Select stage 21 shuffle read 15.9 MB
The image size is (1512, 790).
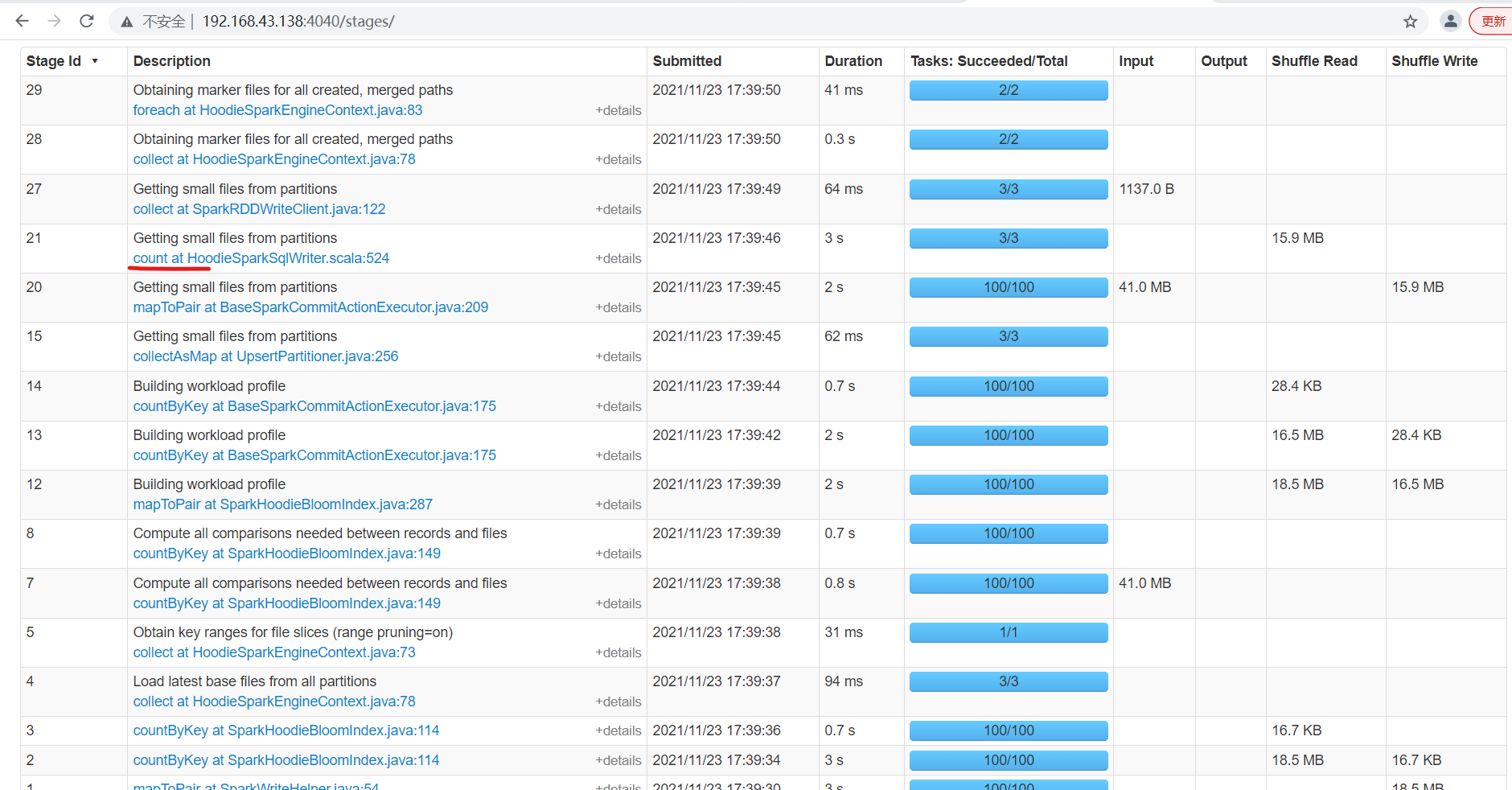pos(1297,238)
